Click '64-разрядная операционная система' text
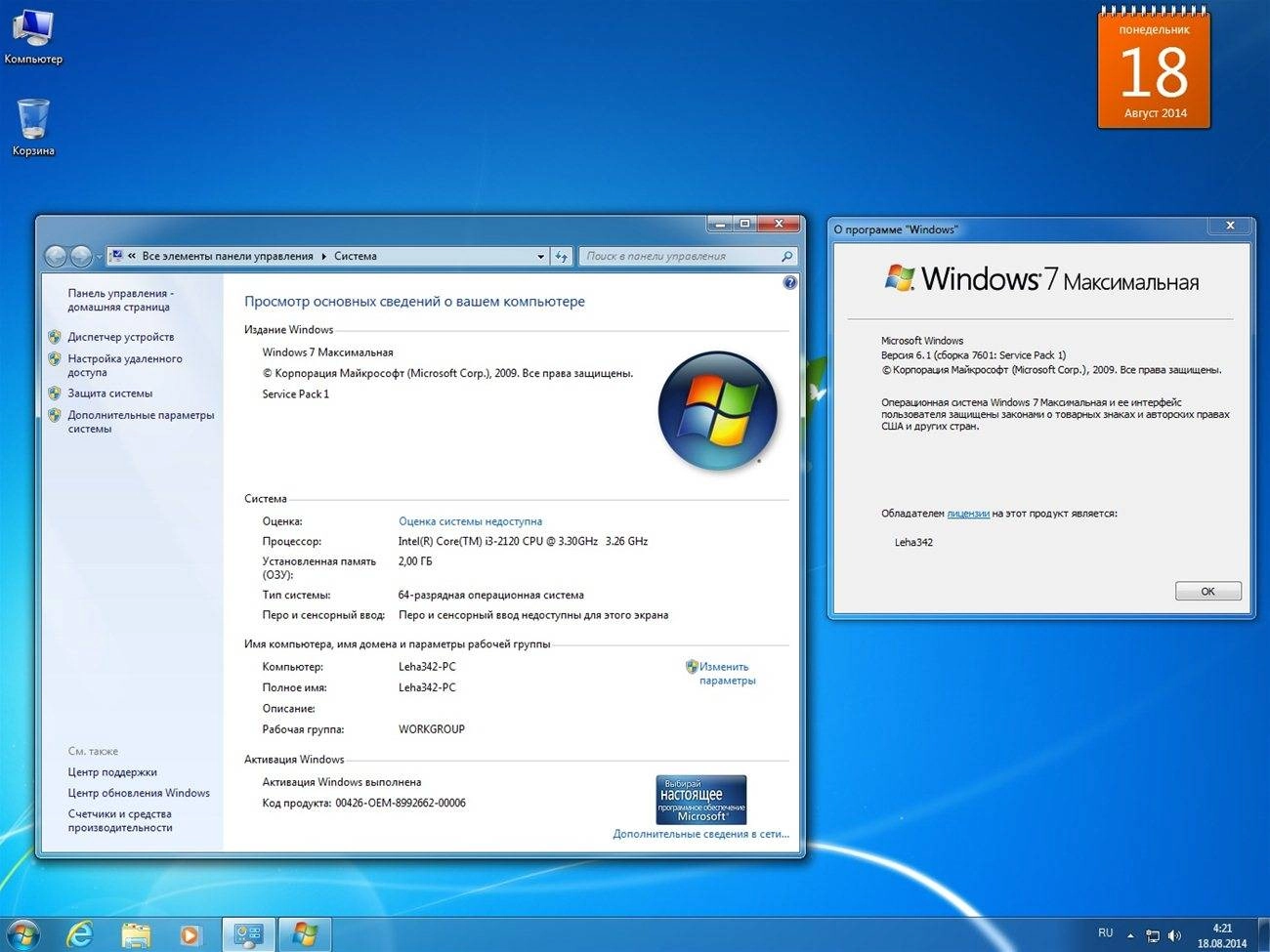The width and height of the screenshot is (1270, 952). coord(491,595)
